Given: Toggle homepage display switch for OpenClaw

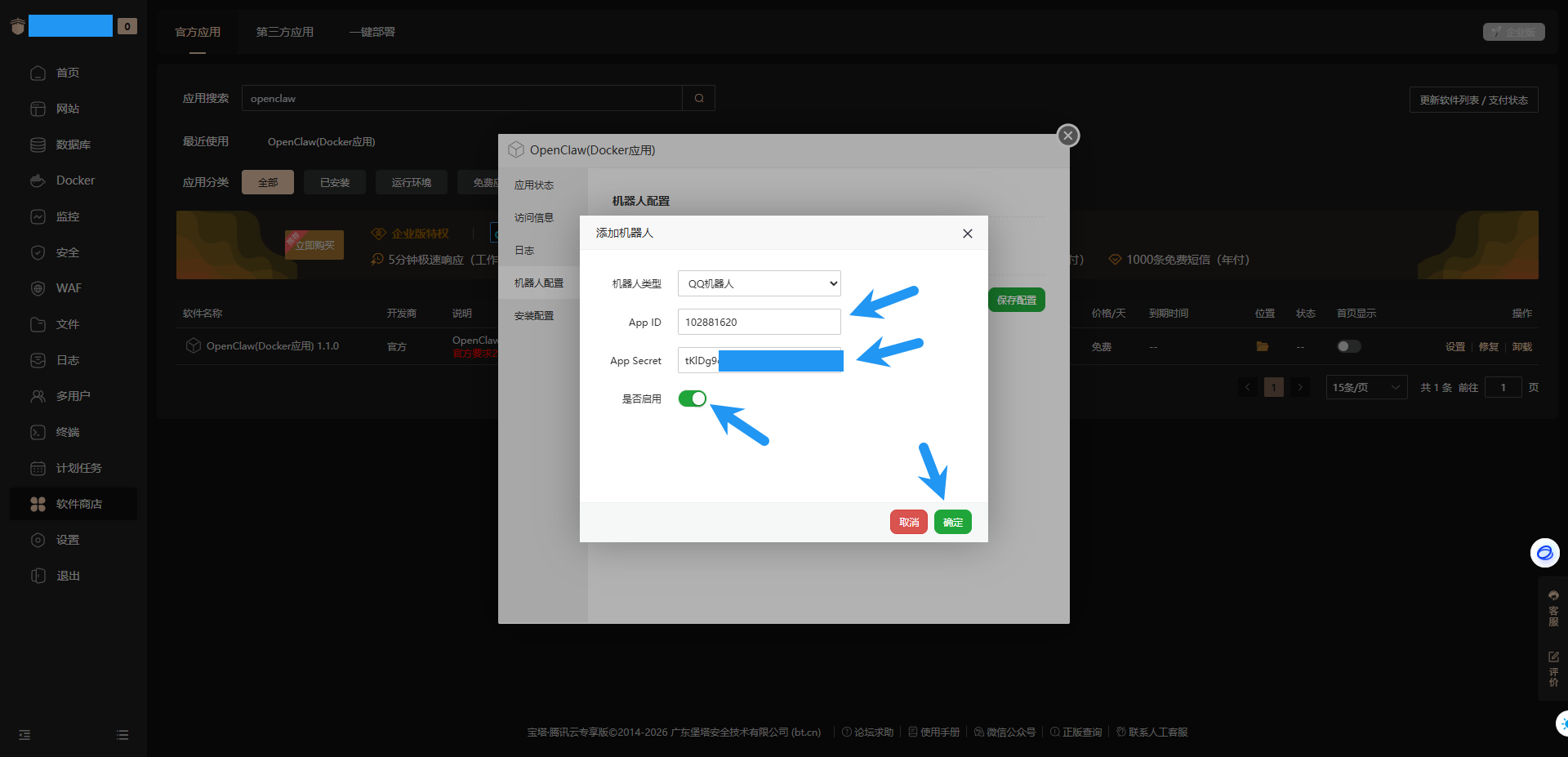Looking at the screenshot, I should tap(1348, 346).
